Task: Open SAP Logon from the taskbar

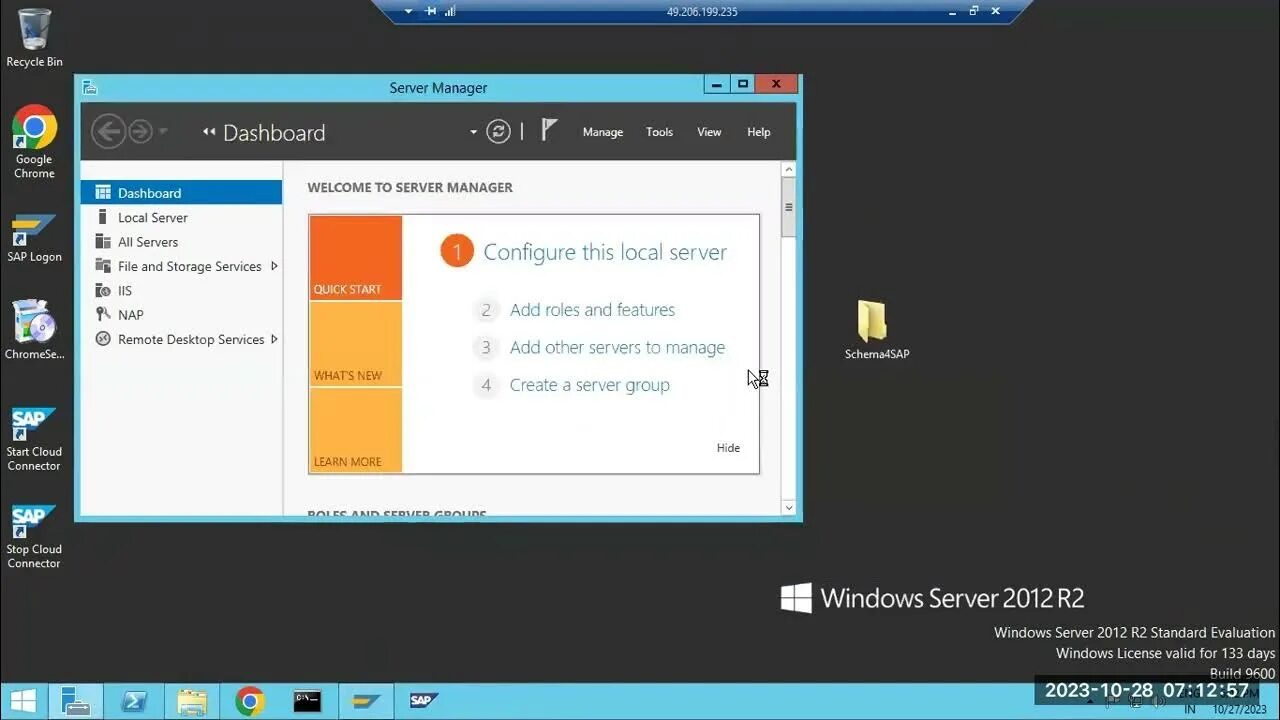Action: click(366, 701)
